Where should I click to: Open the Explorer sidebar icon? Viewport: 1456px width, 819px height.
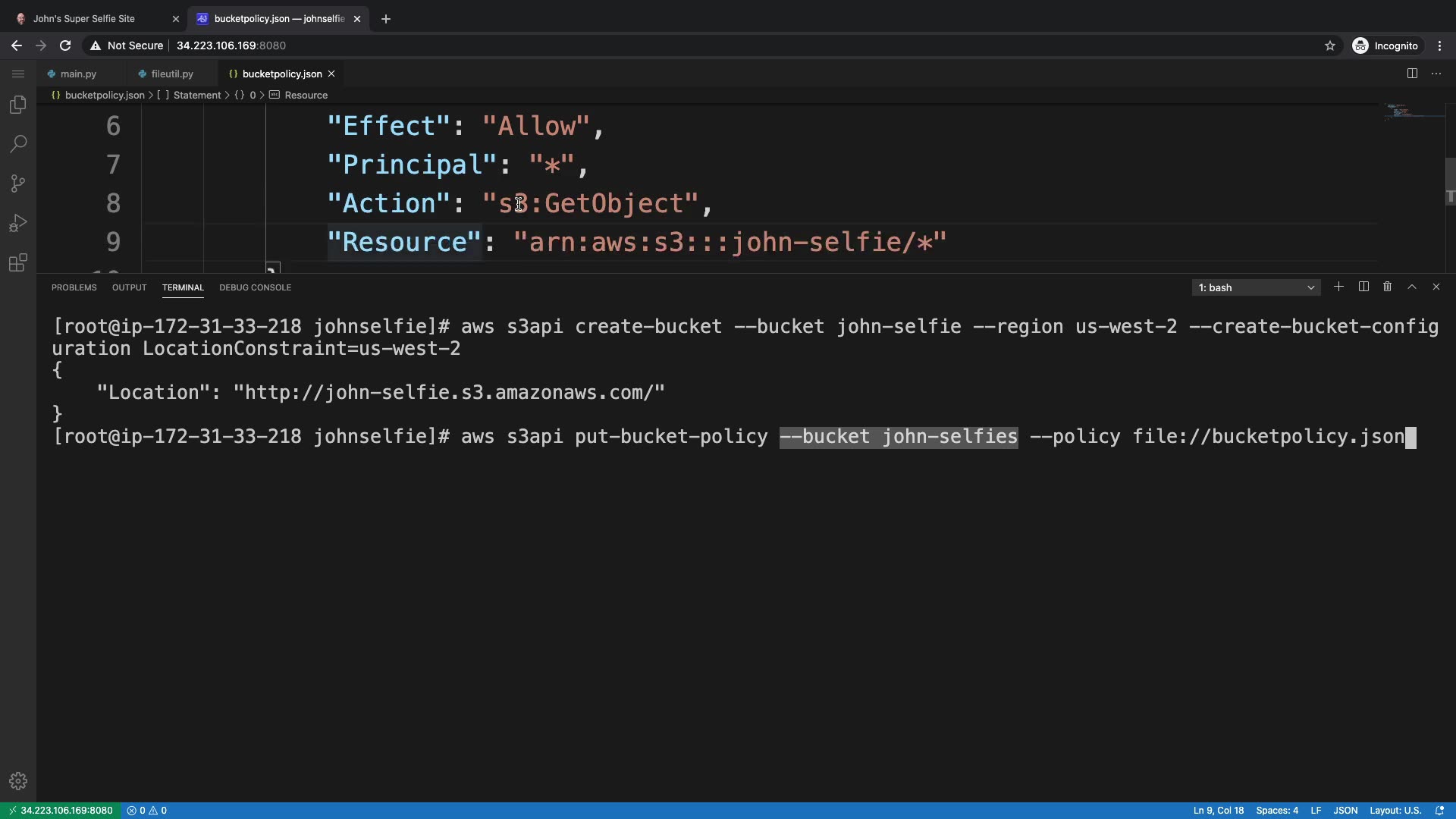click(x=18, y=105)
